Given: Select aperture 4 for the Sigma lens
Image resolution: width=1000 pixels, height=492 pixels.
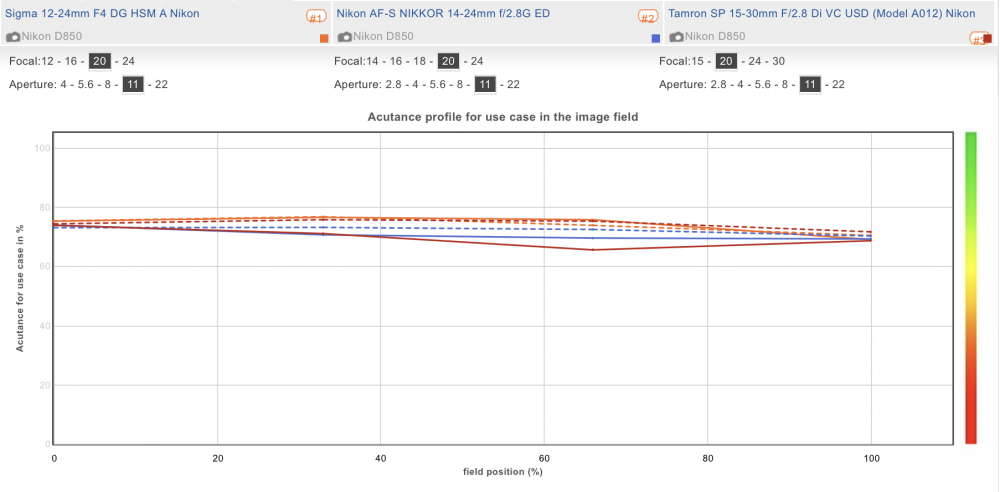Looking at the screenshot, I should coord(64,84).
